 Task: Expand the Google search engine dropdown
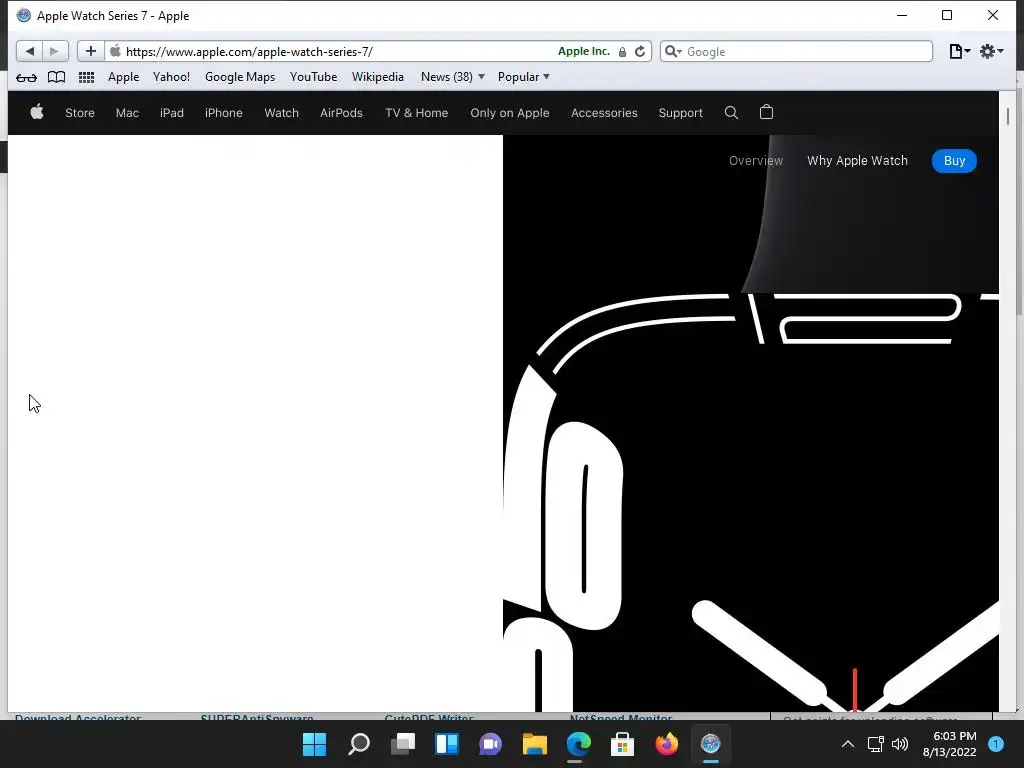673,52
